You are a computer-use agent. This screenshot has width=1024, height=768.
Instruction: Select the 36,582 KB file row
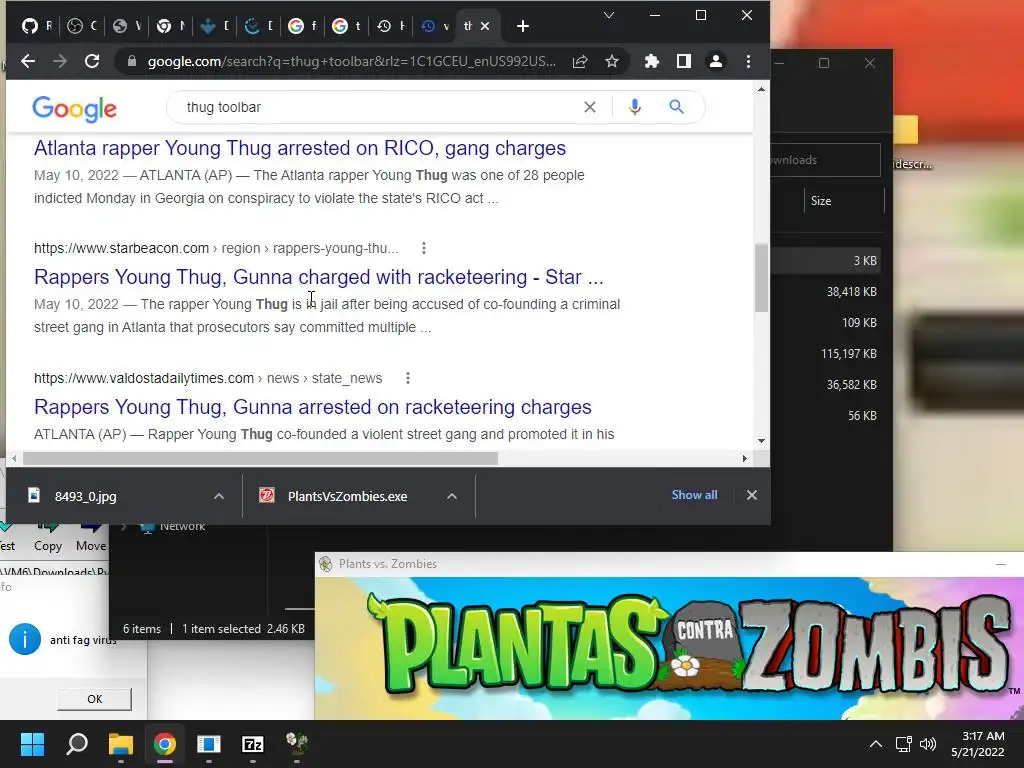(826, 385)
